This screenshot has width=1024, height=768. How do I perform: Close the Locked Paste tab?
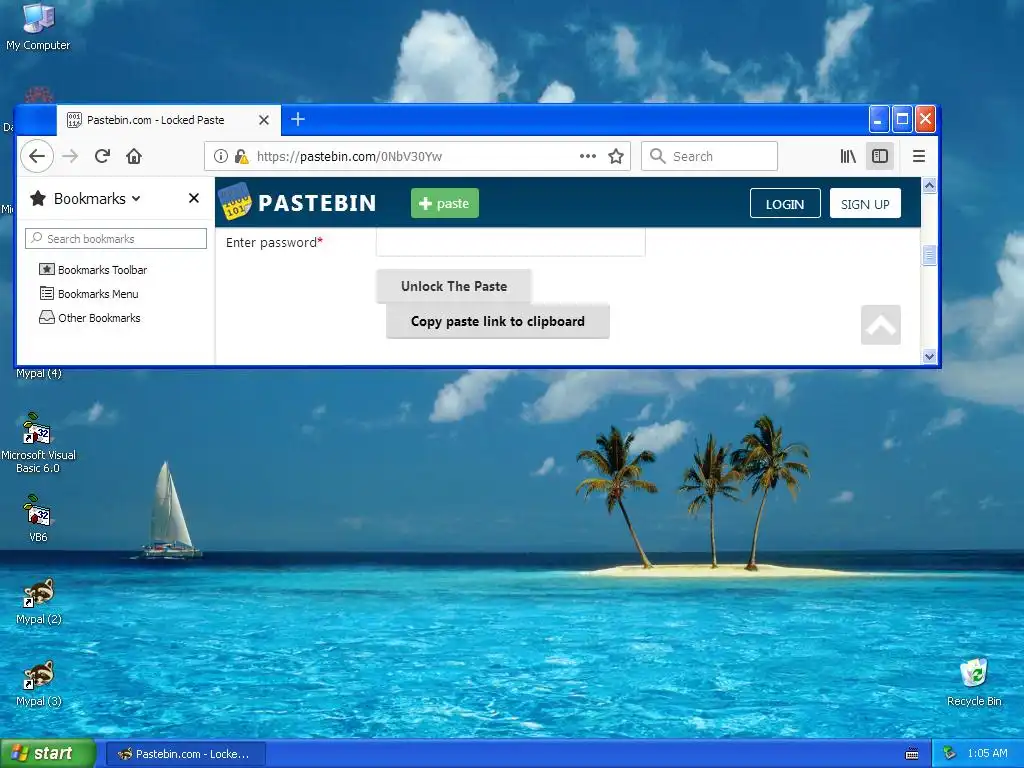[264, 120]
